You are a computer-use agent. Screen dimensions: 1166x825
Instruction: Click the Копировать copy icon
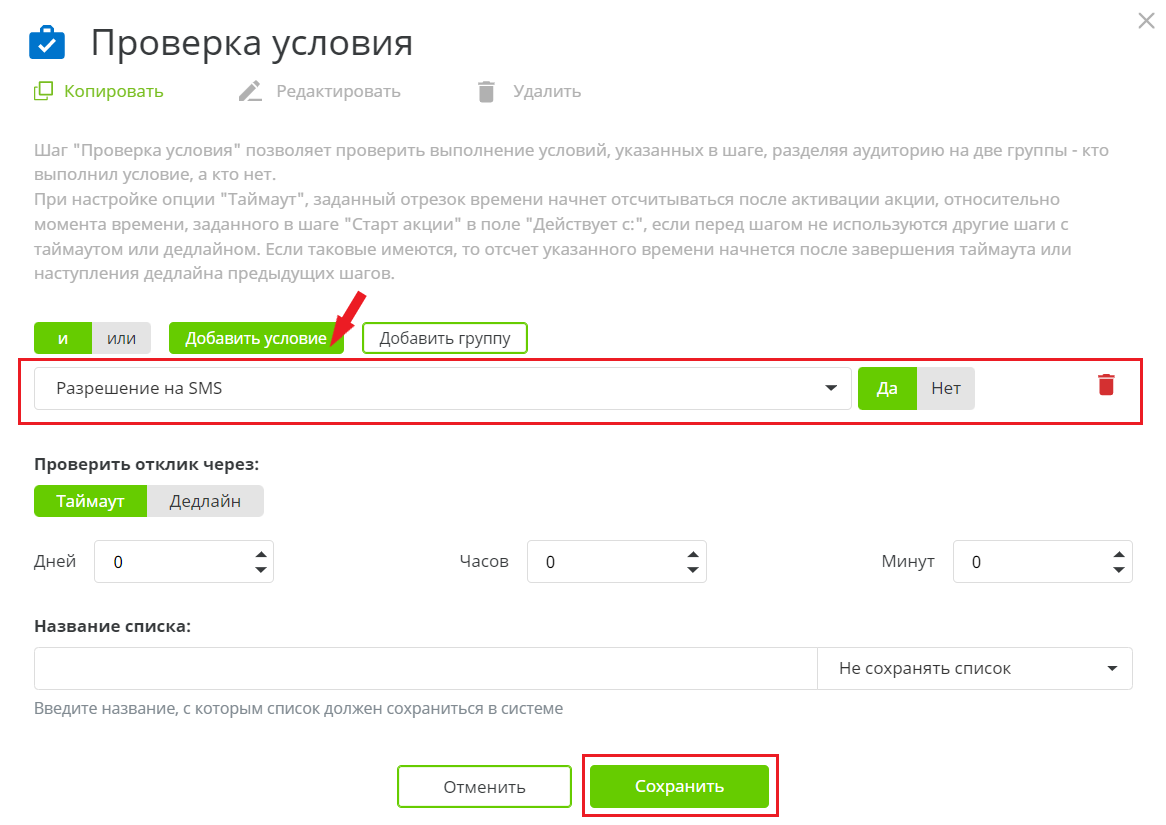(x=44, y=90)
